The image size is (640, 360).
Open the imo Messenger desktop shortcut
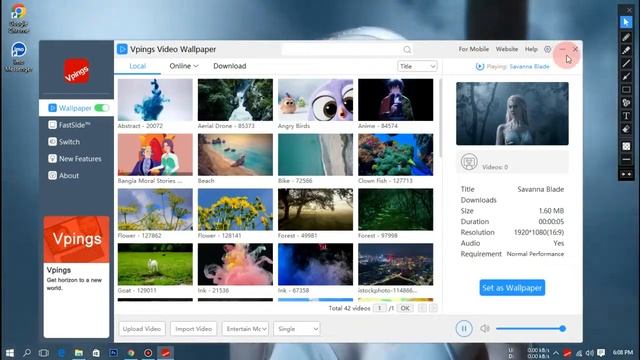pyautogui.click(x=18, y=56)
